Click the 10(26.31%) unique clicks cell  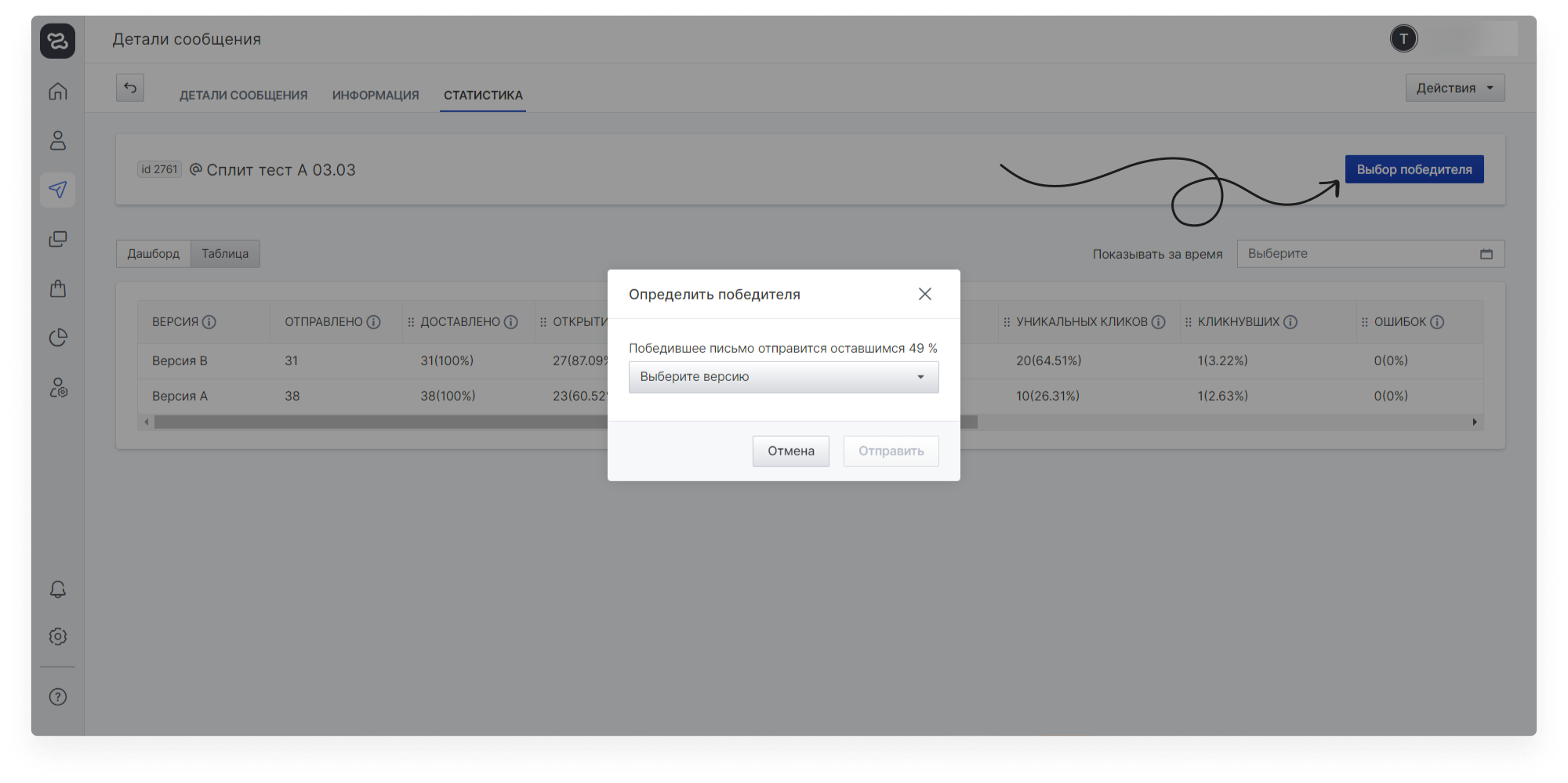click(1048, 396)
